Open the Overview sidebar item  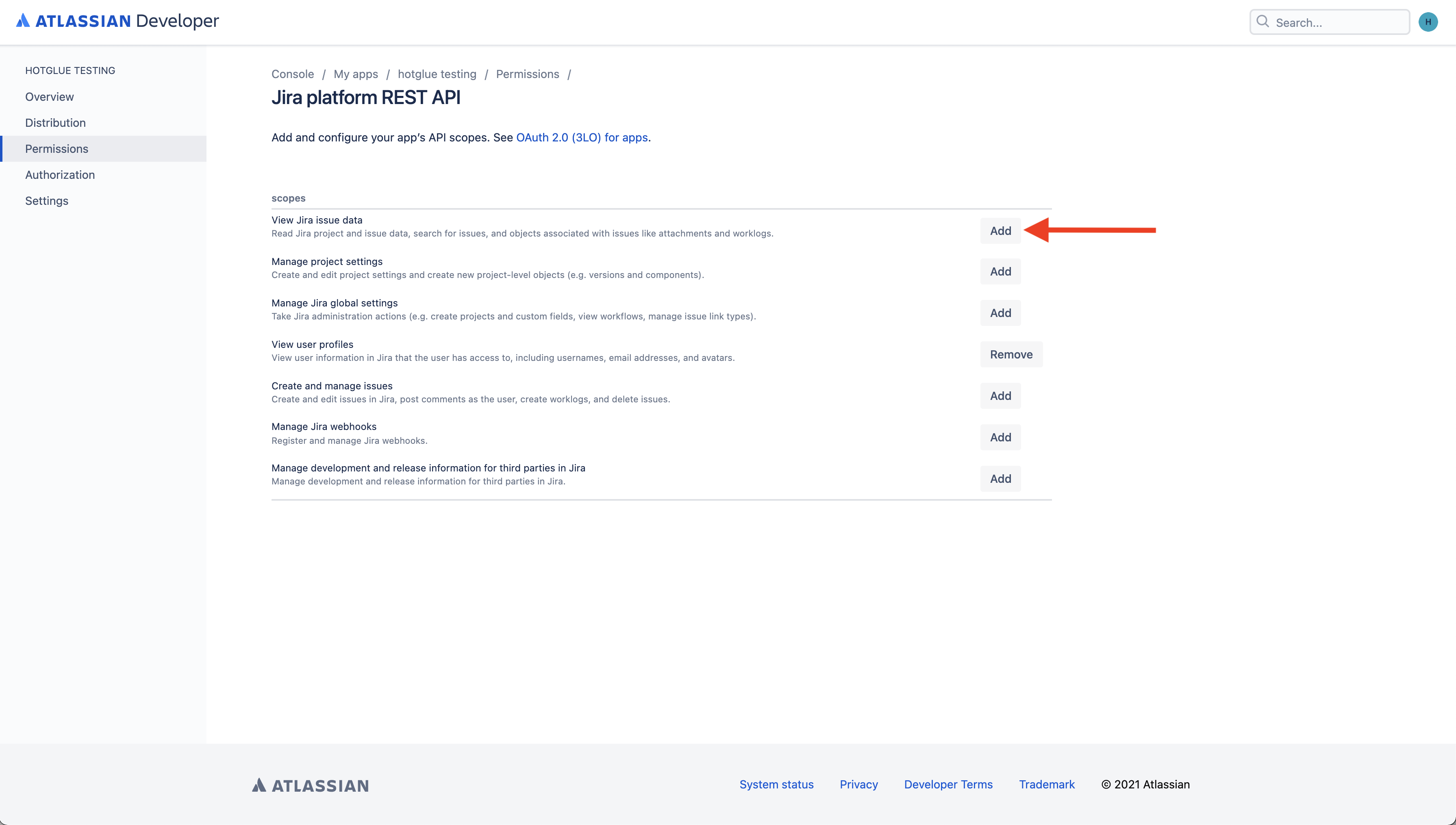pyautogui.click(x=49, y=97)
